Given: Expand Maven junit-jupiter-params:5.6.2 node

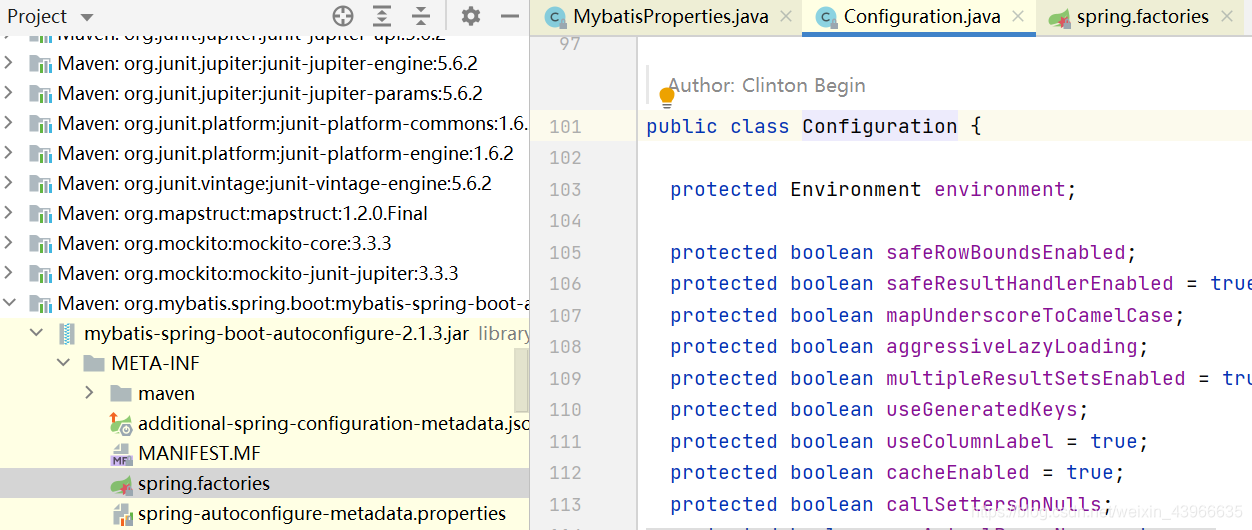Looking at the screenshot, I should click(9, 93).
